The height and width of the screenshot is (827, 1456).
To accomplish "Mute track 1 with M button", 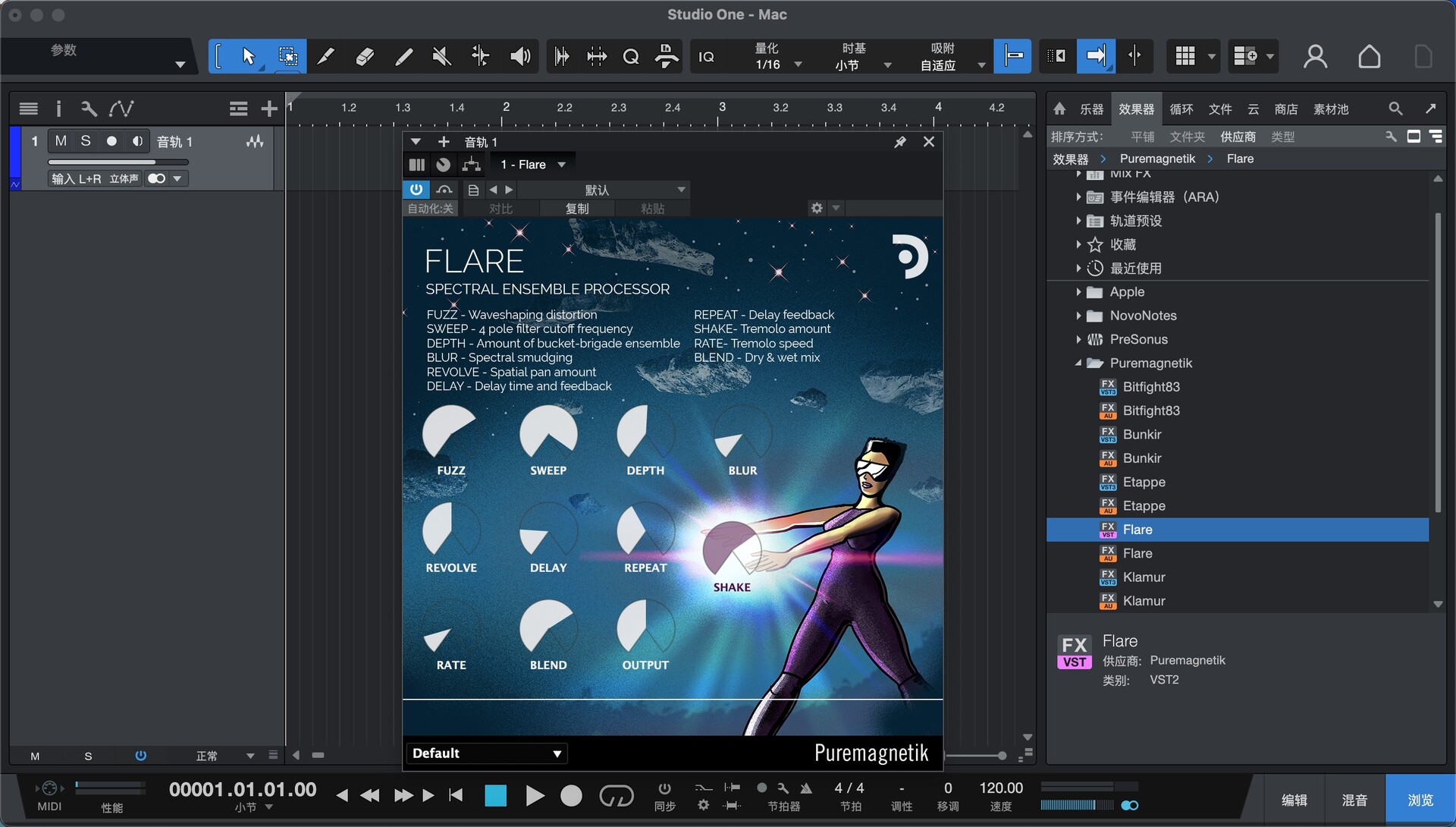I will coord(61,141).
